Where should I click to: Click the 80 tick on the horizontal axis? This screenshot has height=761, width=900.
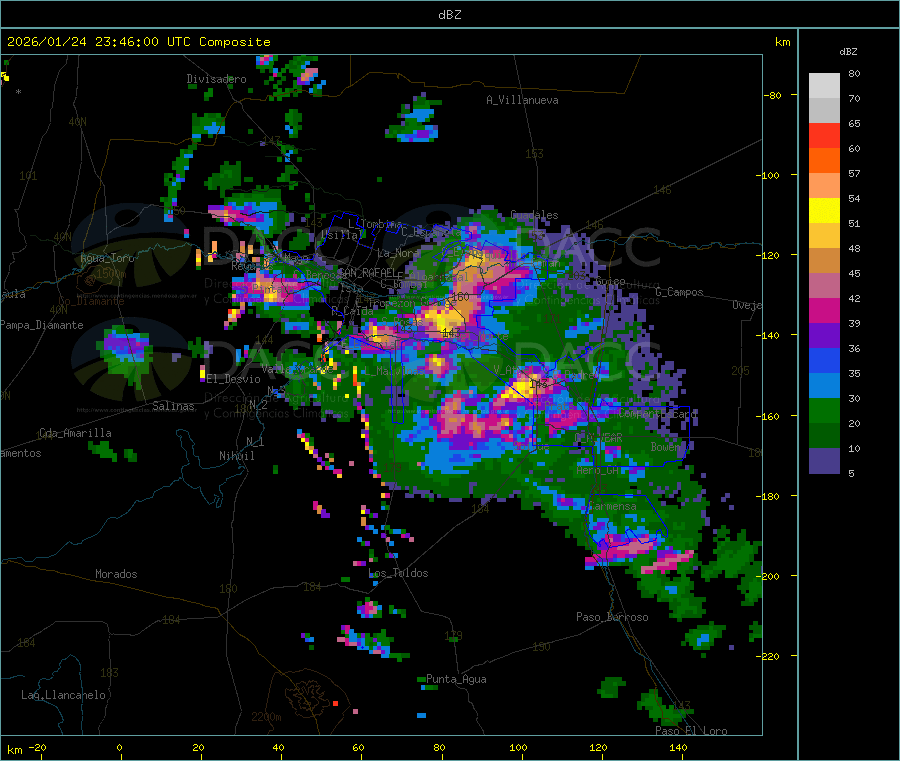[x=439, y=747]
